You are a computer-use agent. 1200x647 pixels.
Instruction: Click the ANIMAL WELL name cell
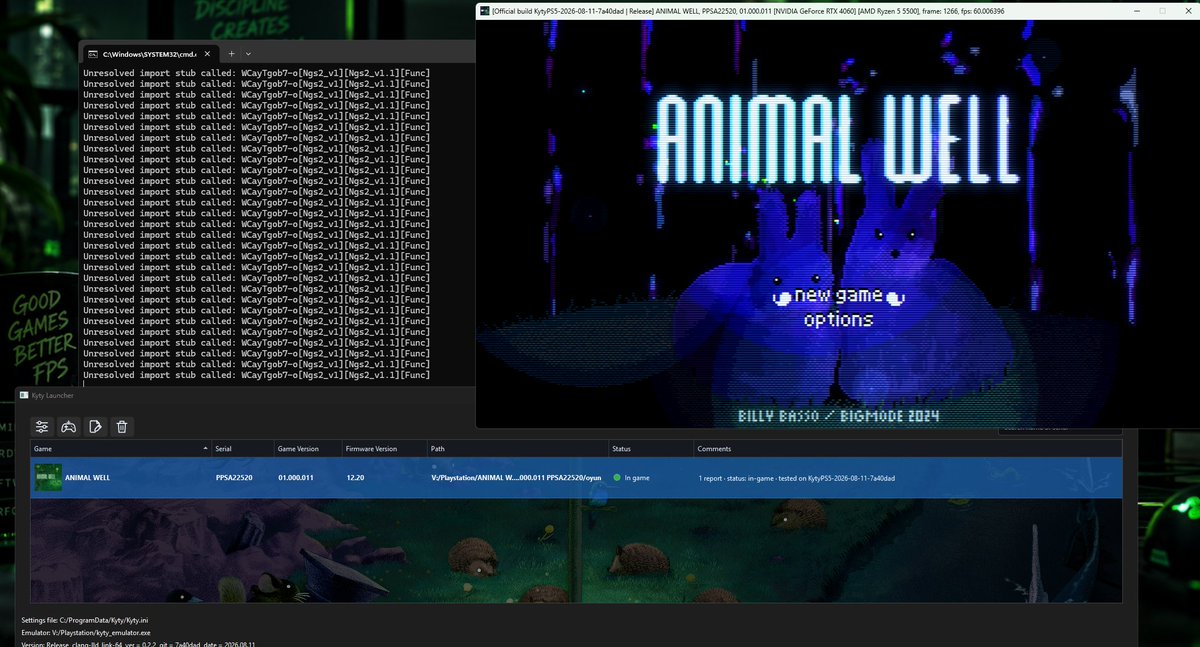(87, 478)
